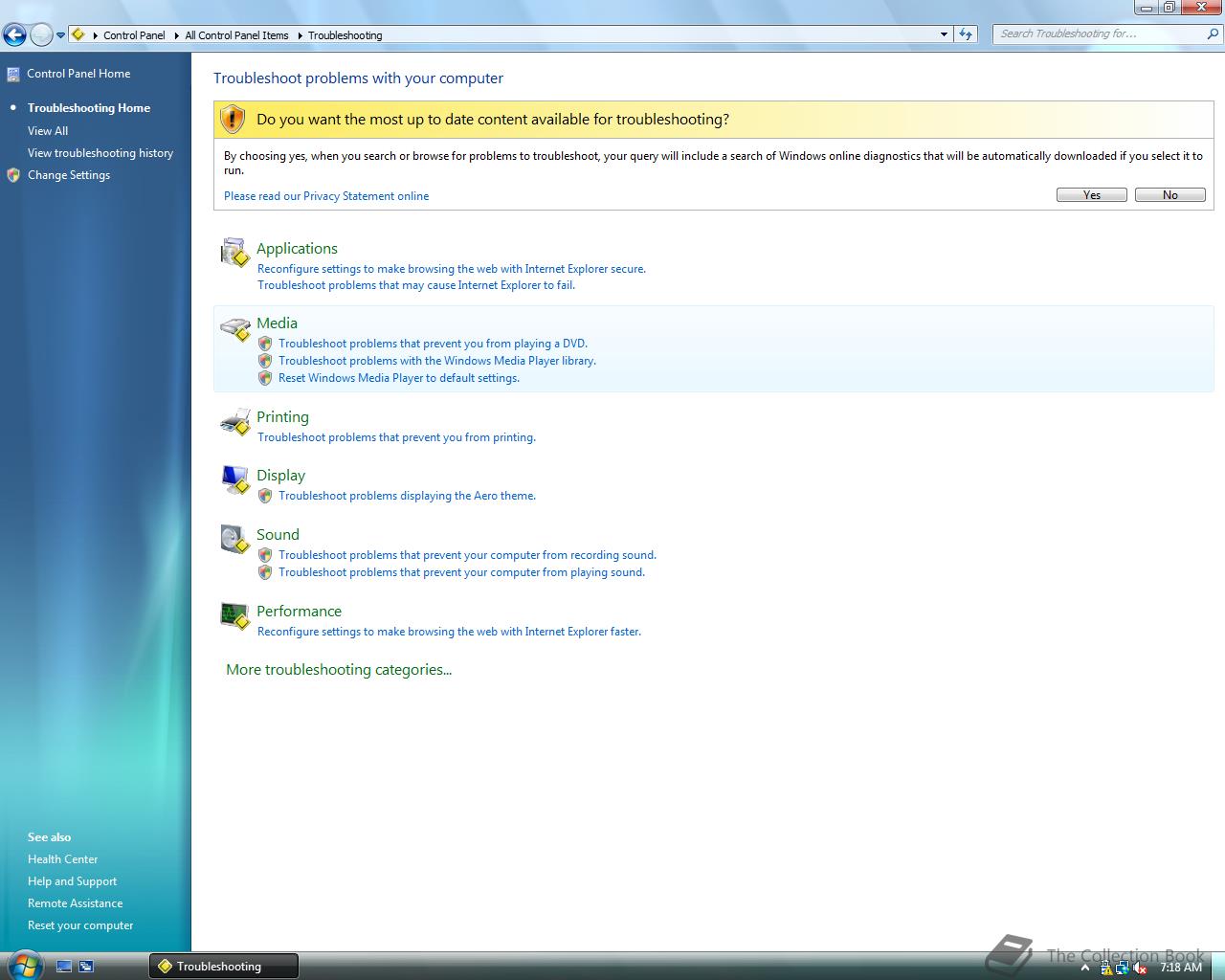
Task: Open the Sound category heading
Action: pyautogui.click(x=278, y=535)
